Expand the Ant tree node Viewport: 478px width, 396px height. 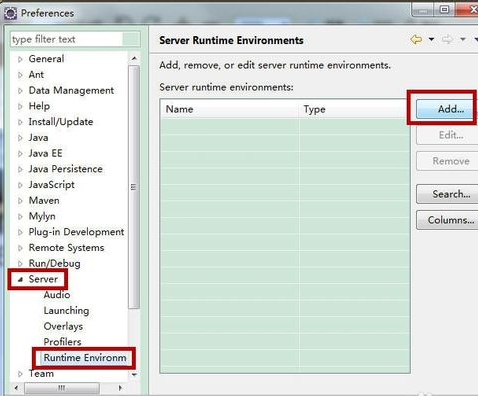pyautogui.click(x=20, y=75)
